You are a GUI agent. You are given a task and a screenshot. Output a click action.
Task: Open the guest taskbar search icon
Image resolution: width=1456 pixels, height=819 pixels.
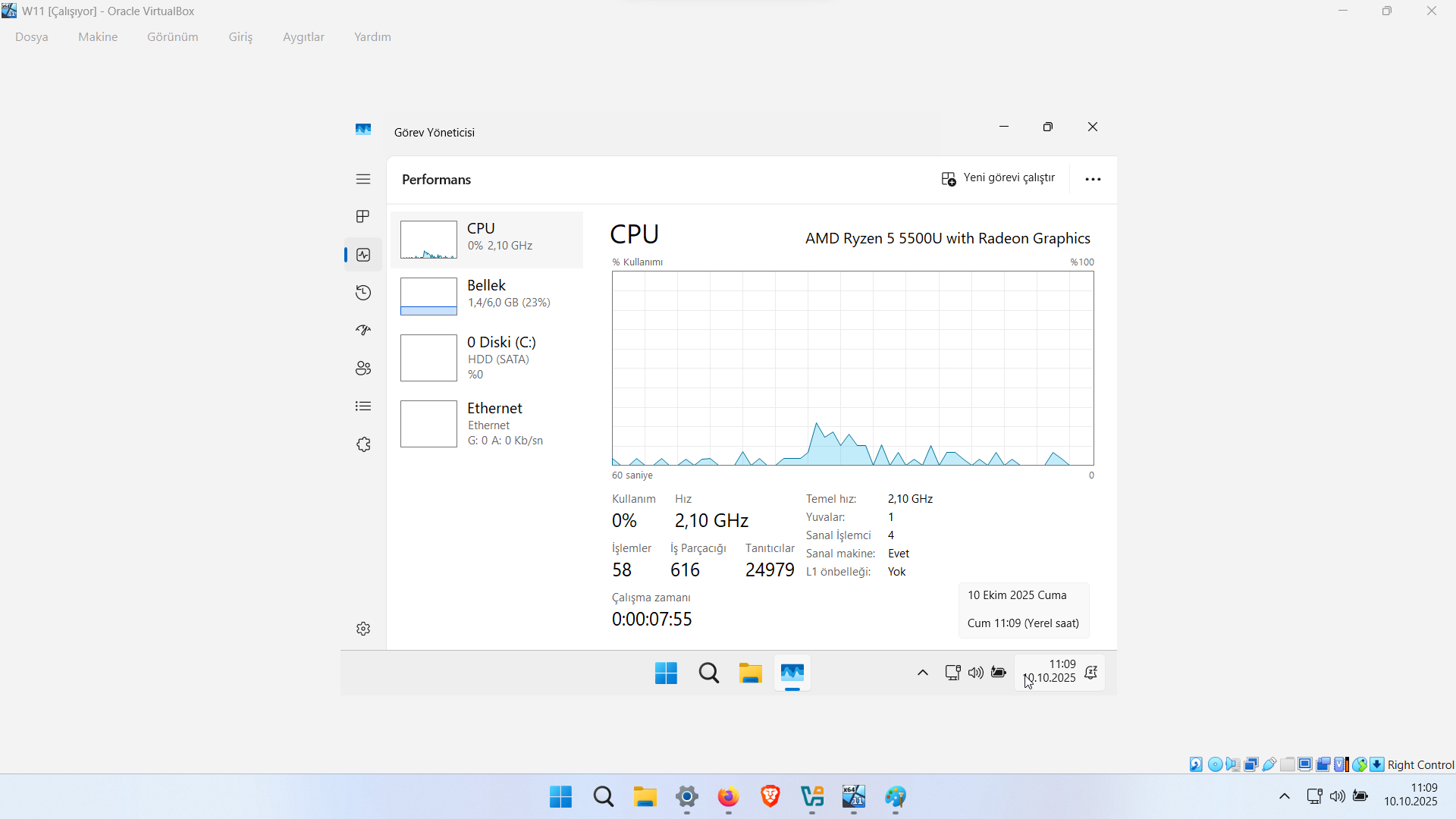709,673
